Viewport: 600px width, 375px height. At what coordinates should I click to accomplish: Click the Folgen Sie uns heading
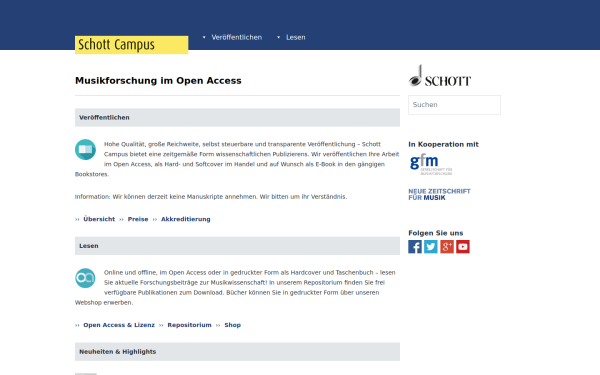[x=435, y=233]
